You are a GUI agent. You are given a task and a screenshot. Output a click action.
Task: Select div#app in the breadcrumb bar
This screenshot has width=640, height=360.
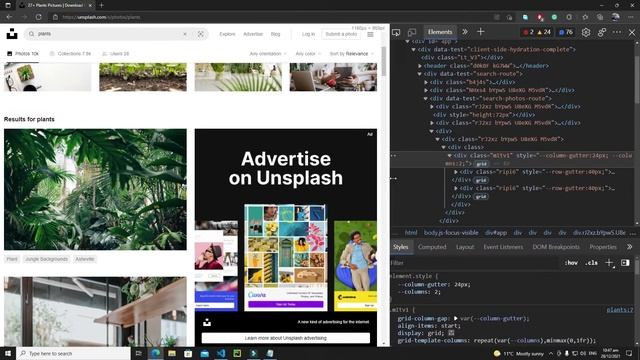496,232
